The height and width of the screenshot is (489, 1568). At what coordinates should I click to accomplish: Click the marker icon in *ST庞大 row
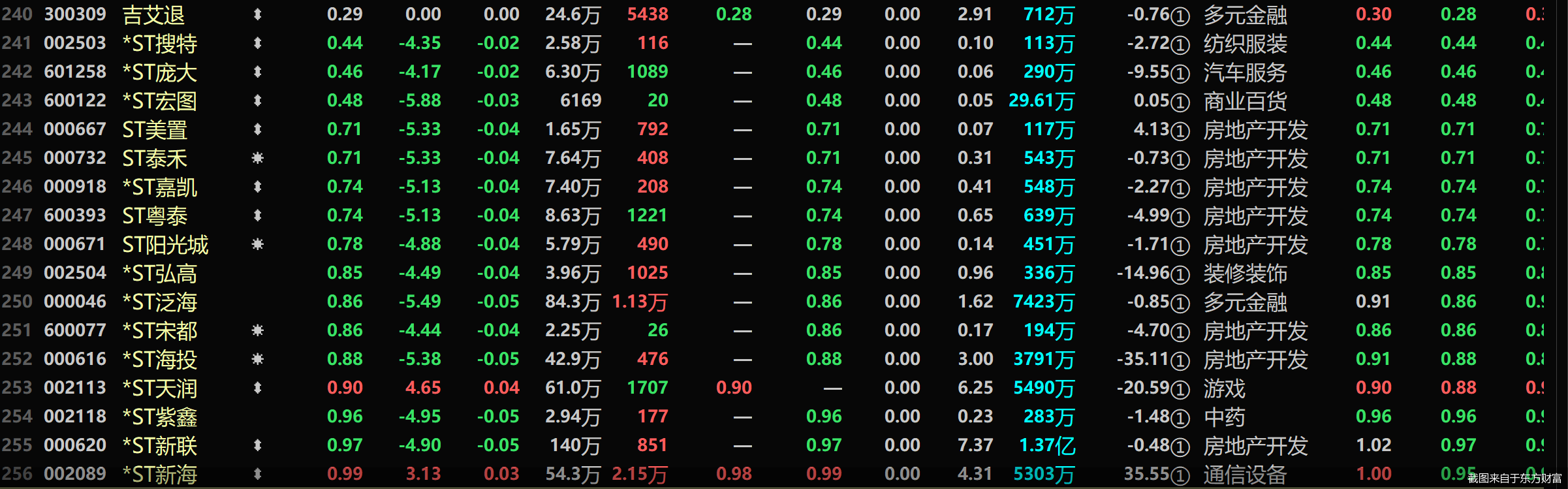(x=257, y=72)
